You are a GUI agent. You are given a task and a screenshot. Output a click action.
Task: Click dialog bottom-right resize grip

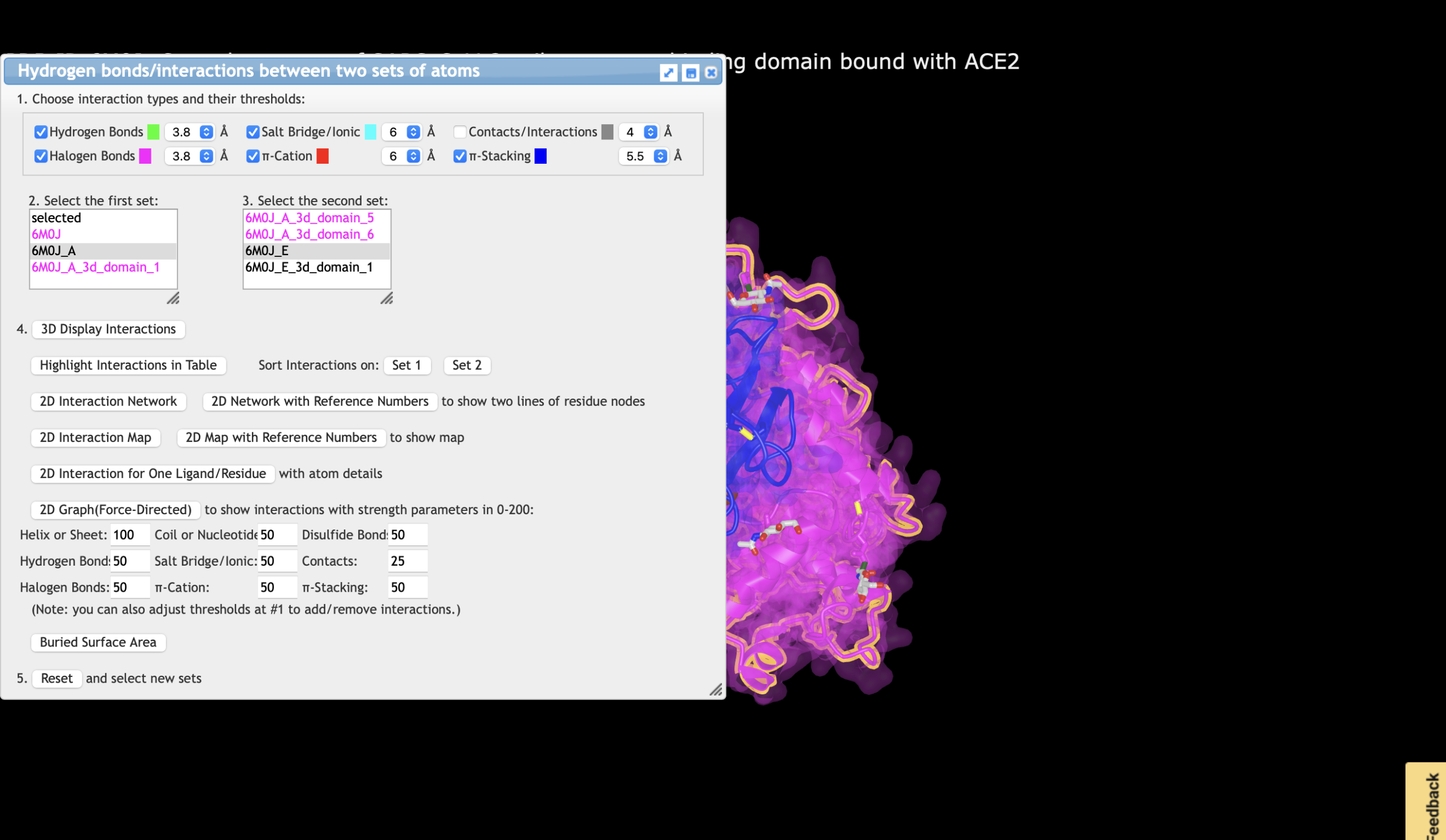(716, 689)
